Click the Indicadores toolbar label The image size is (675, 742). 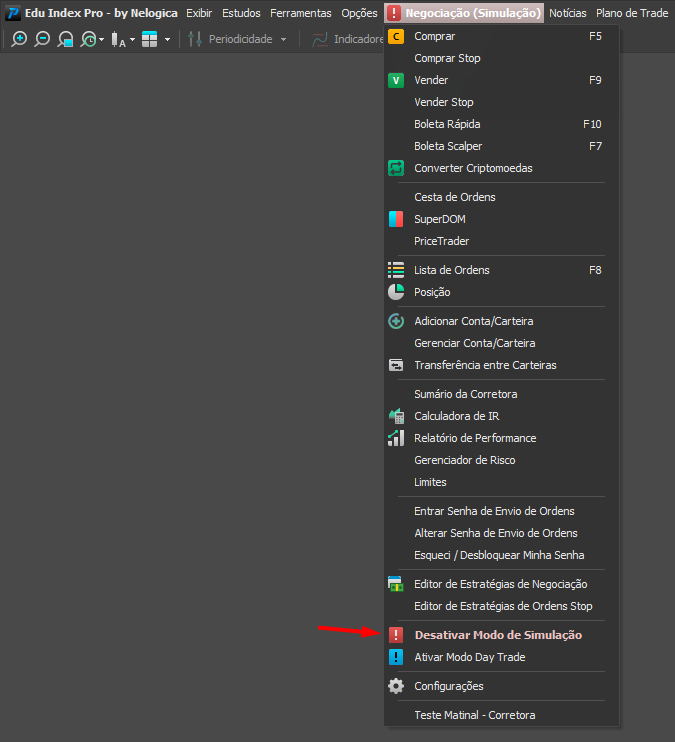[358, 39]
